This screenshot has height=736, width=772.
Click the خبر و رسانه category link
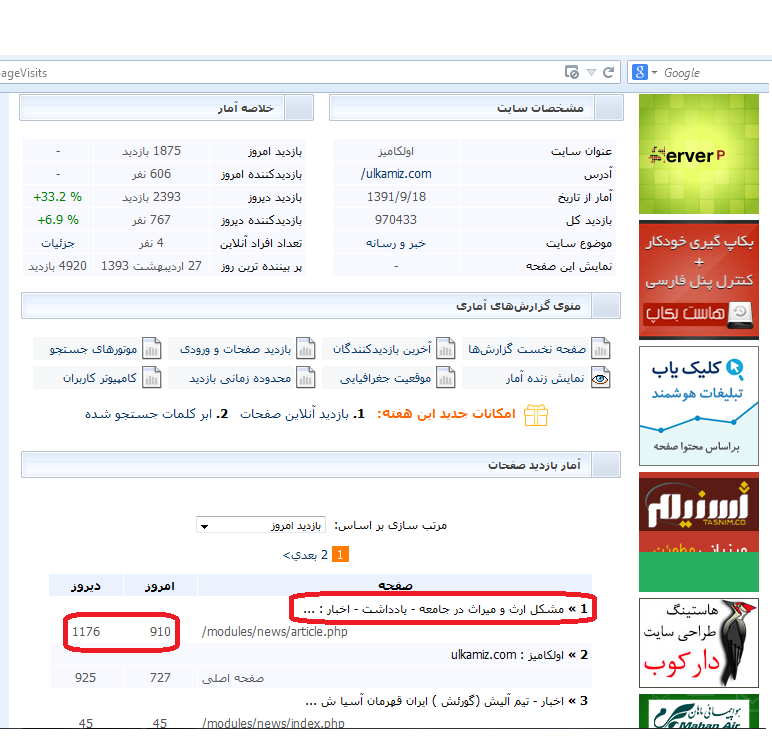[396, 243]
